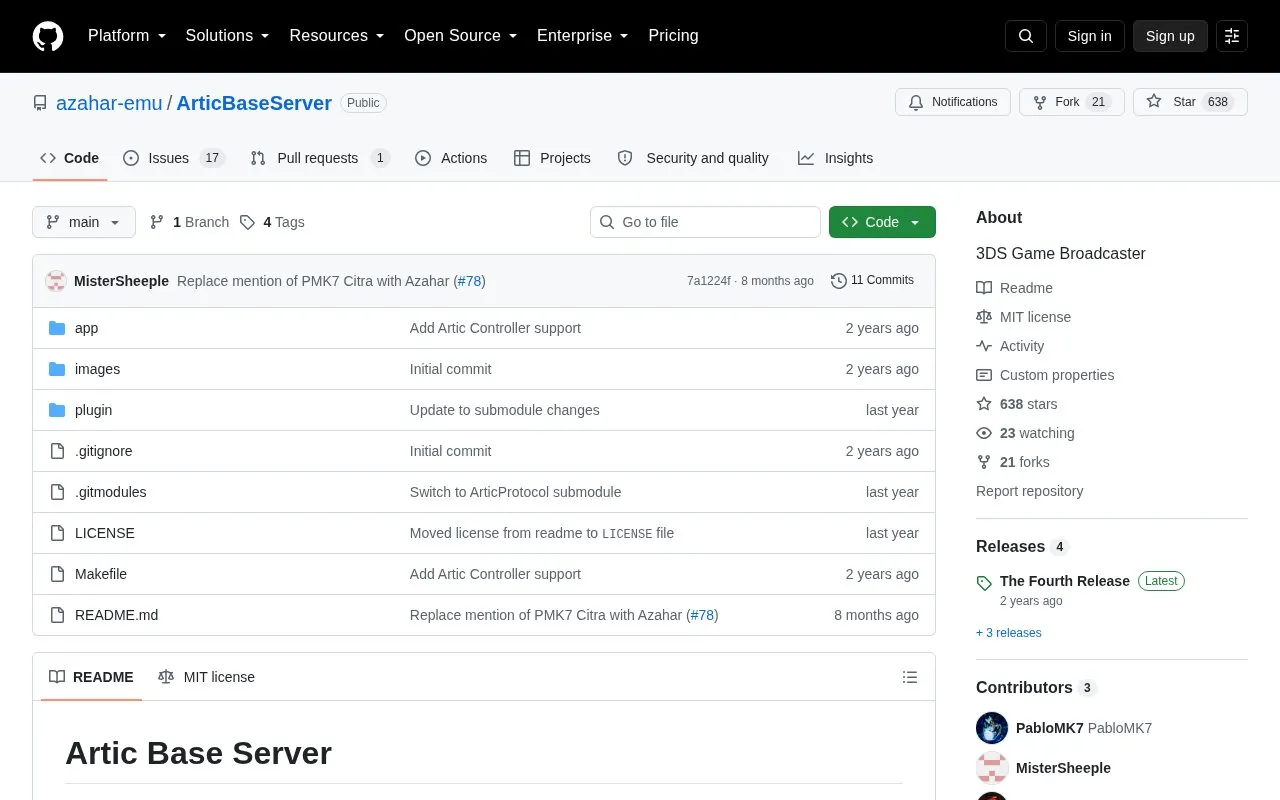
Task: Go to the Pricing page
Action: click(673, 36)
